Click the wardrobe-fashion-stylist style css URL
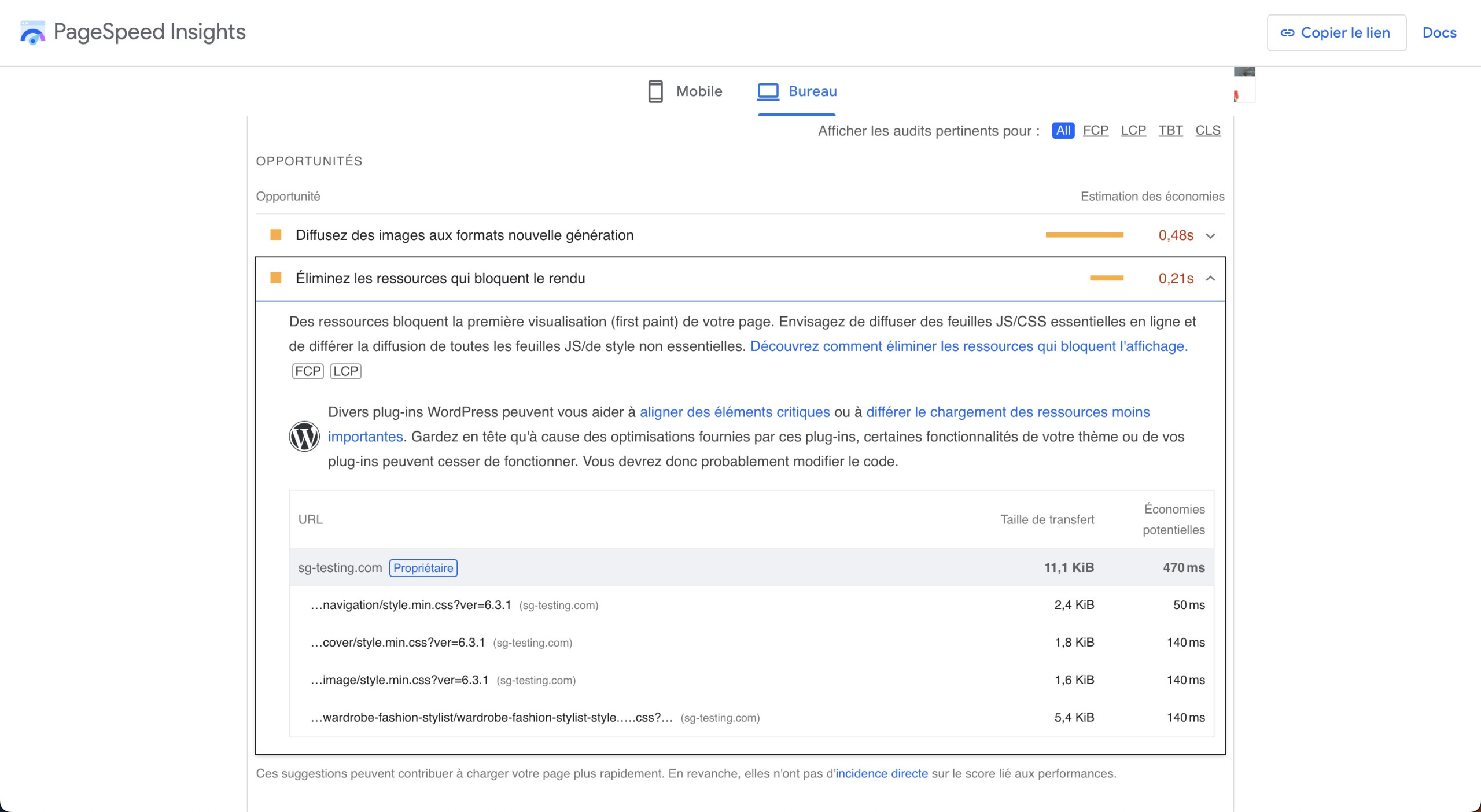The height and width of the screenshot is (812, 1481). point(492,718)
